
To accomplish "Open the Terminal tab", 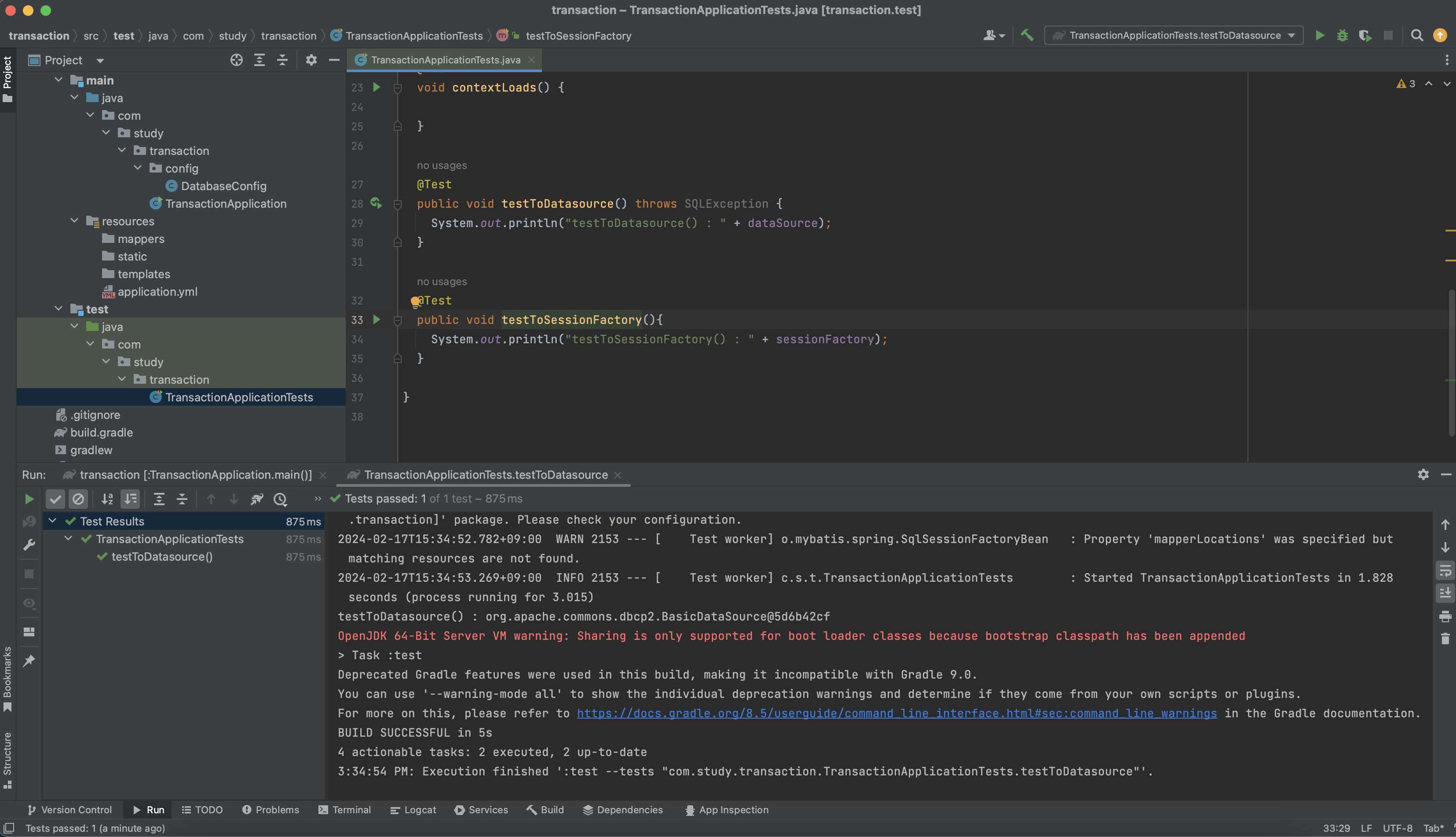I will click(345, 809).
